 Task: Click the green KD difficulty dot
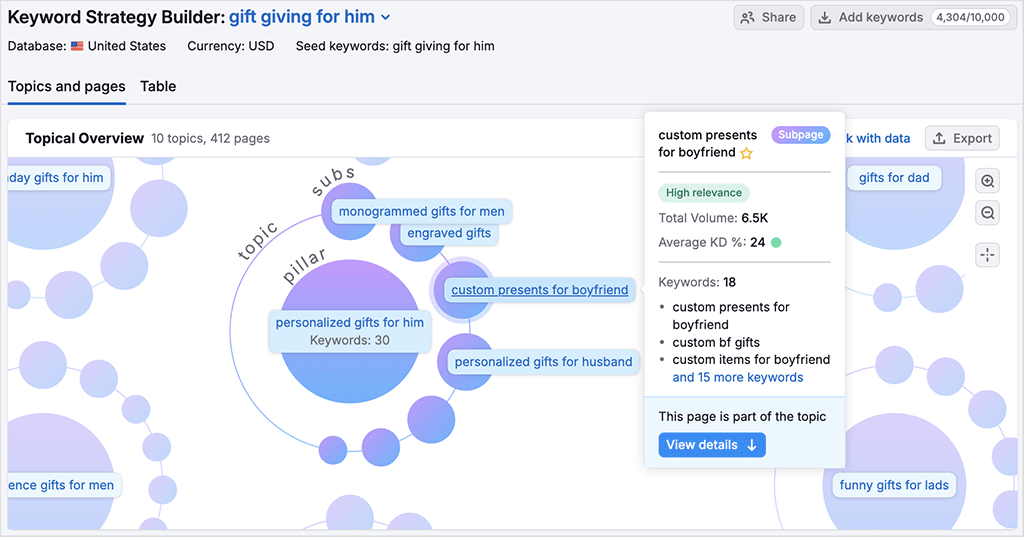(x=776, y=242)
